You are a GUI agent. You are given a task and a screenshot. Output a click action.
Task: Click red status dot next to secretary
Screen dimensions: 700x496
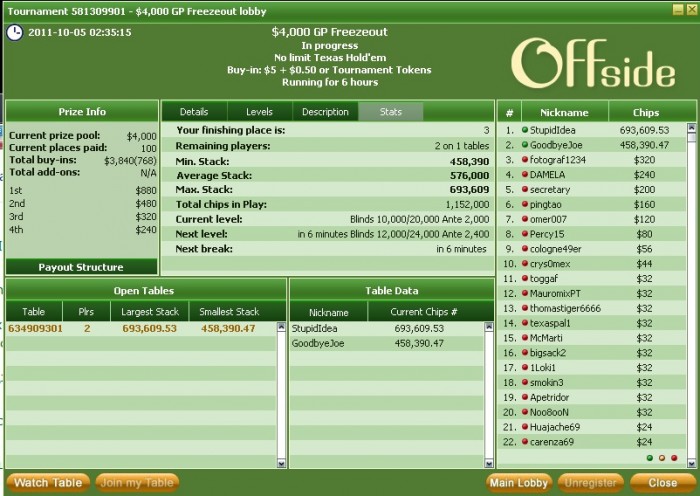tap(525, 189)
